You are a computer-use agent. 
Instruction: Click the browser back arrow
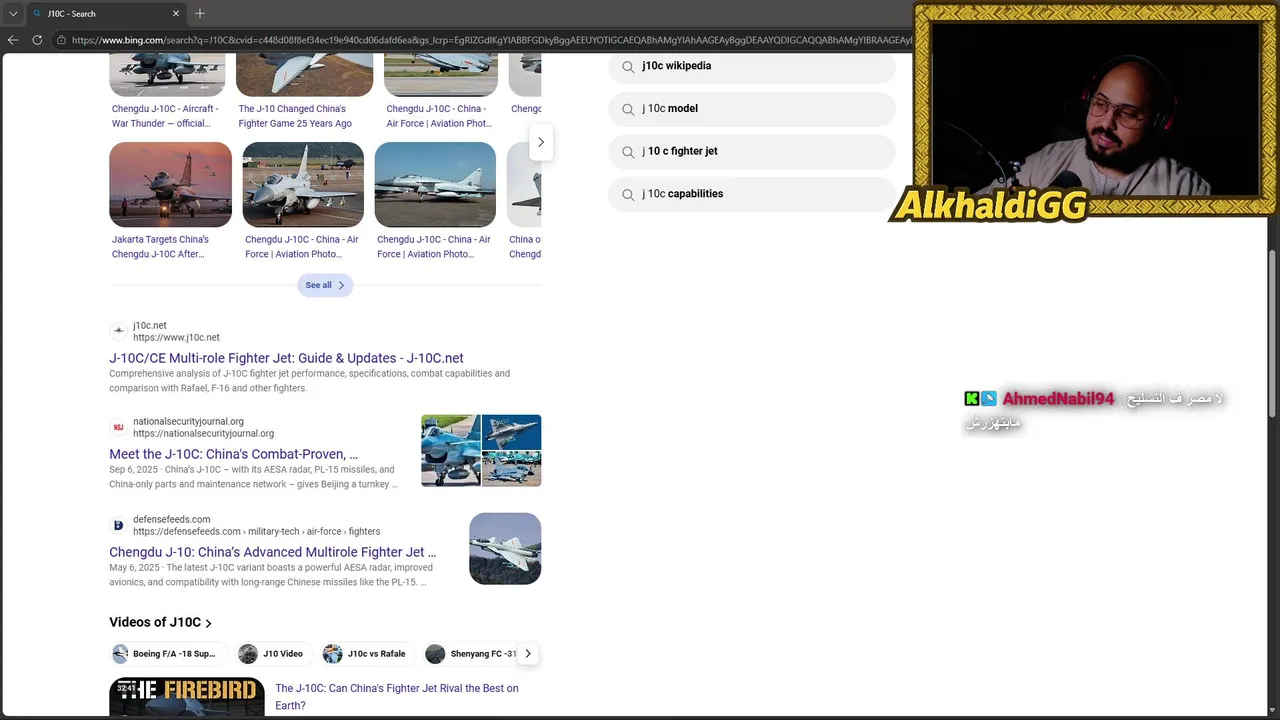tap(13, 40)
